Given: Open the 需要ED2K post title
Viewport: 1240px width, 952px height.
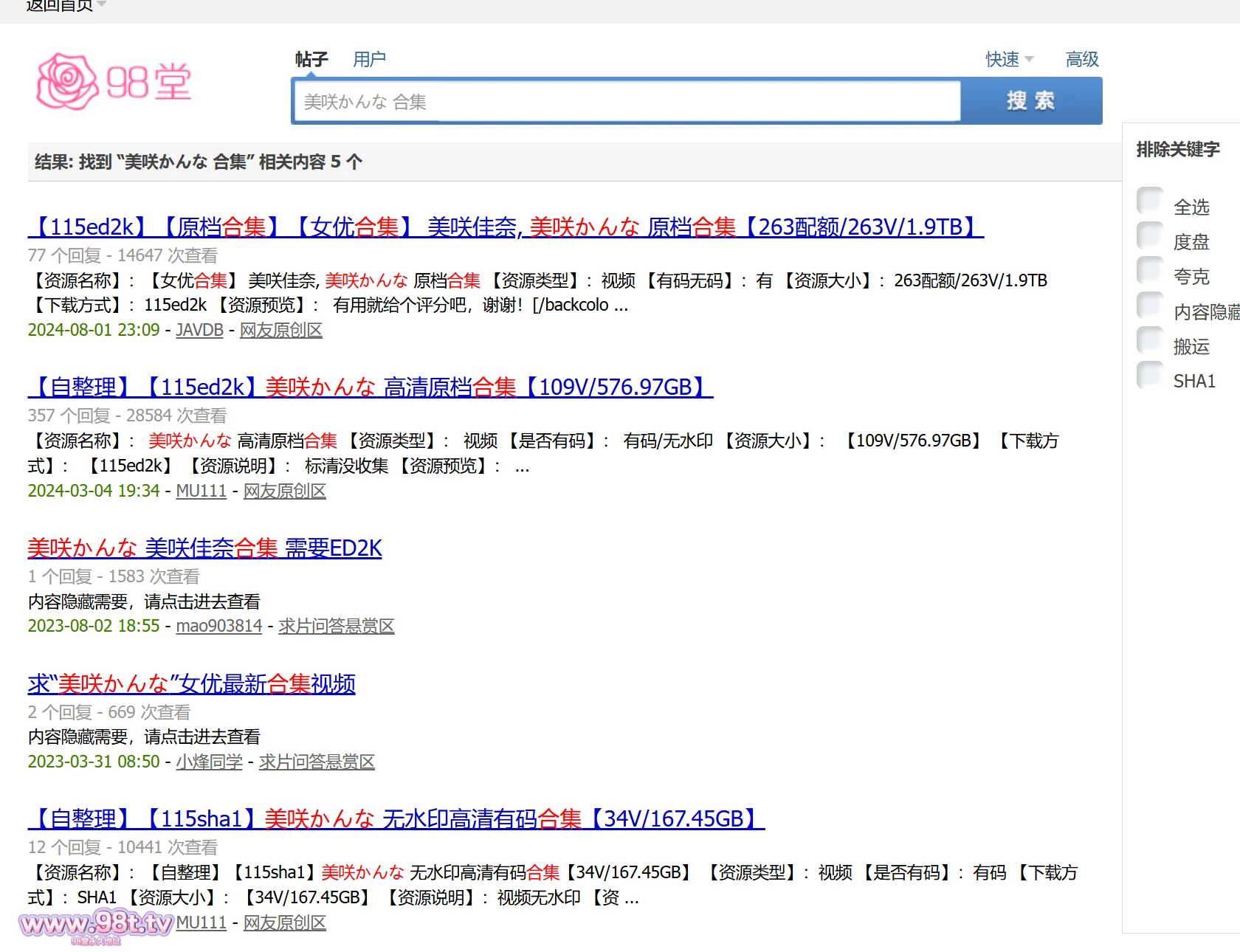Looking at the screenshot, I should [x=204, y=548].
